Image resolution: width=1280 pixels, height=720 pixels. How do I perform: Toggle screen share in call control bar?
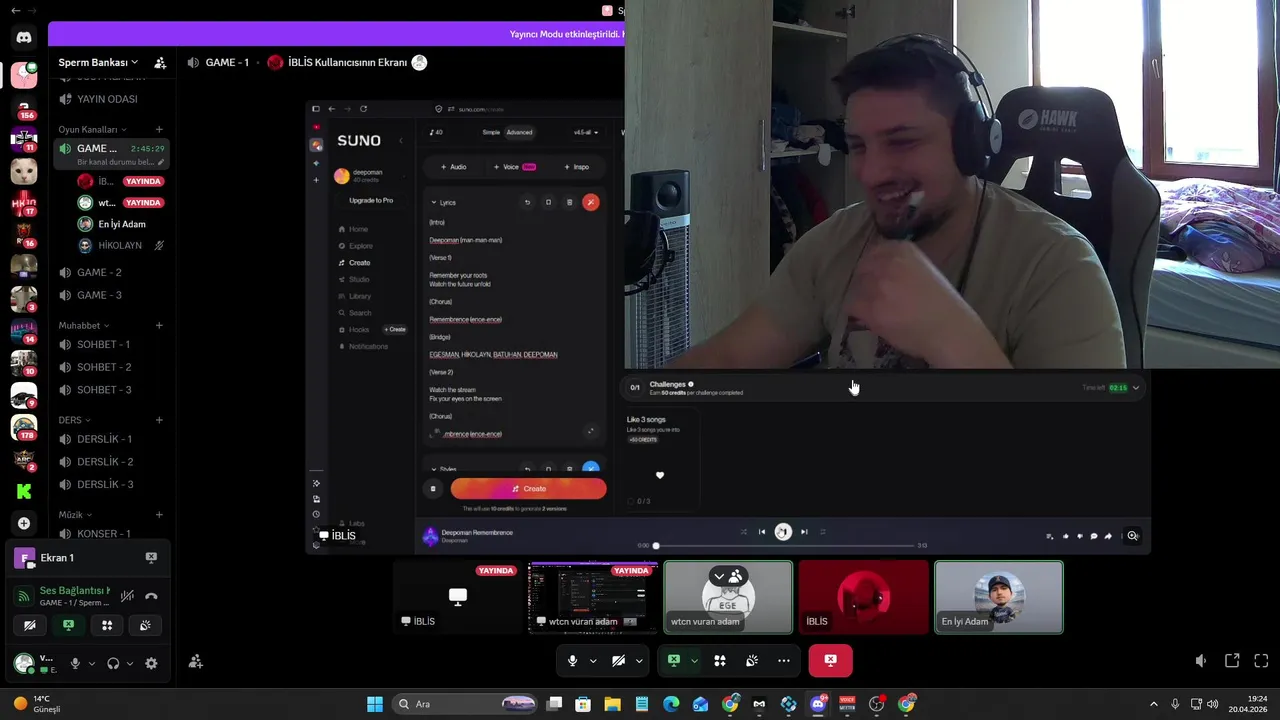click(674, 660)
